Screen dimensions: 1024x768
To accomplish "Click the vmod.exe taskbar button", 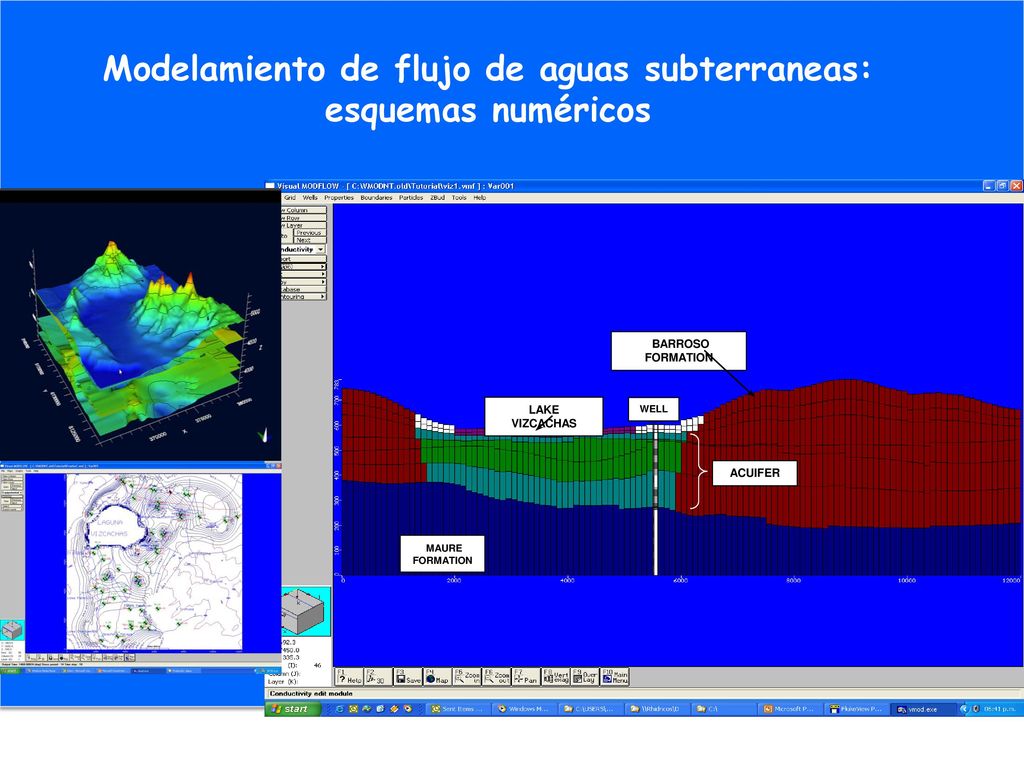I will [x=921, y=709].
